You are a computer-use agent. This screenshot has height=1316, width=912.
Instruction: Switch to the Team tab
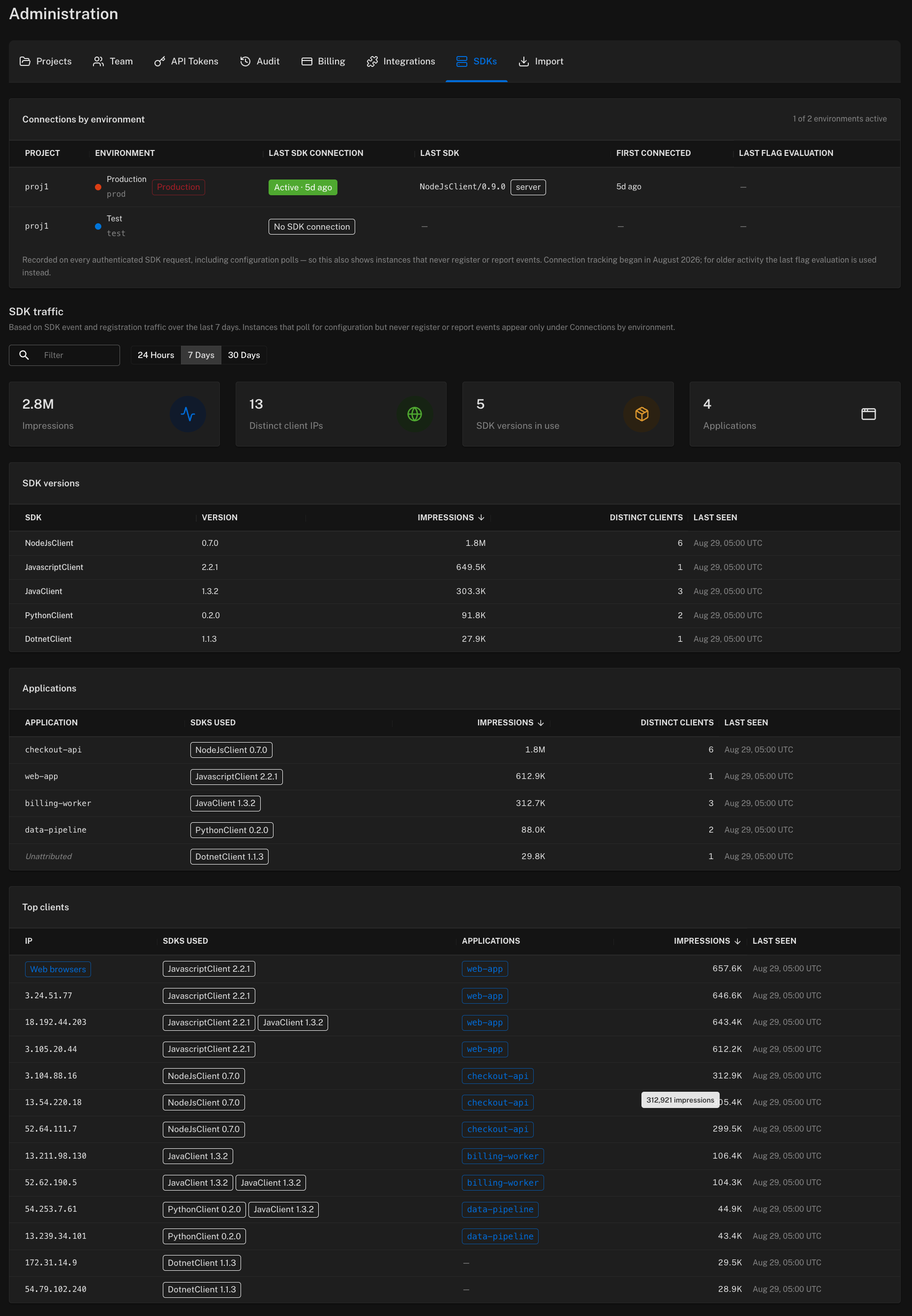pos(113,61)
